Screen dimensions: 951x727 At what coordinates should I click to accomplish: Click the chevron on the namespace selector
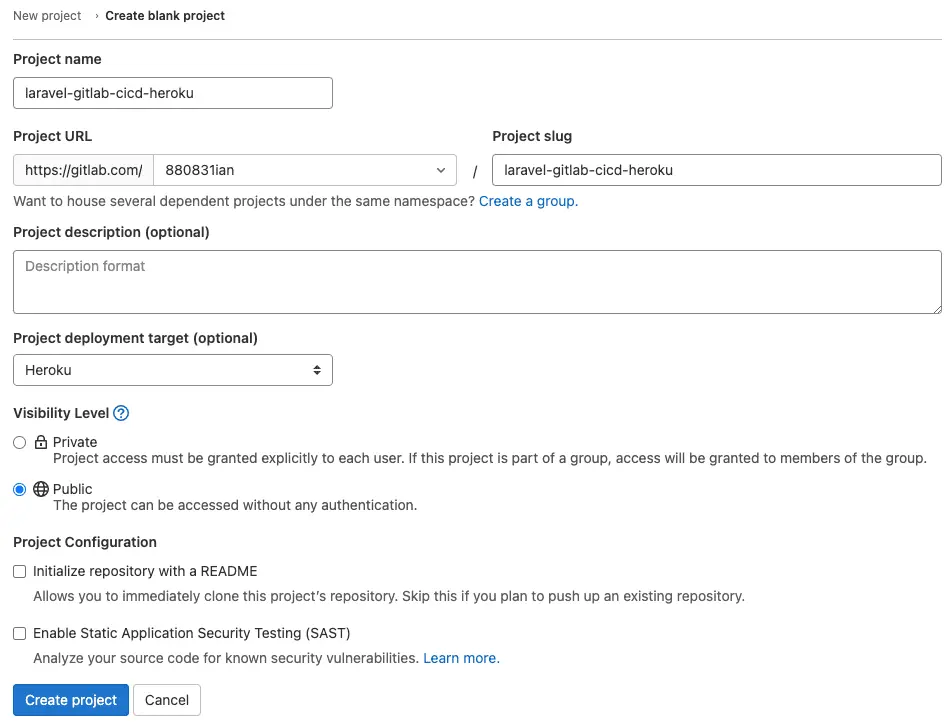pos(440,170)
